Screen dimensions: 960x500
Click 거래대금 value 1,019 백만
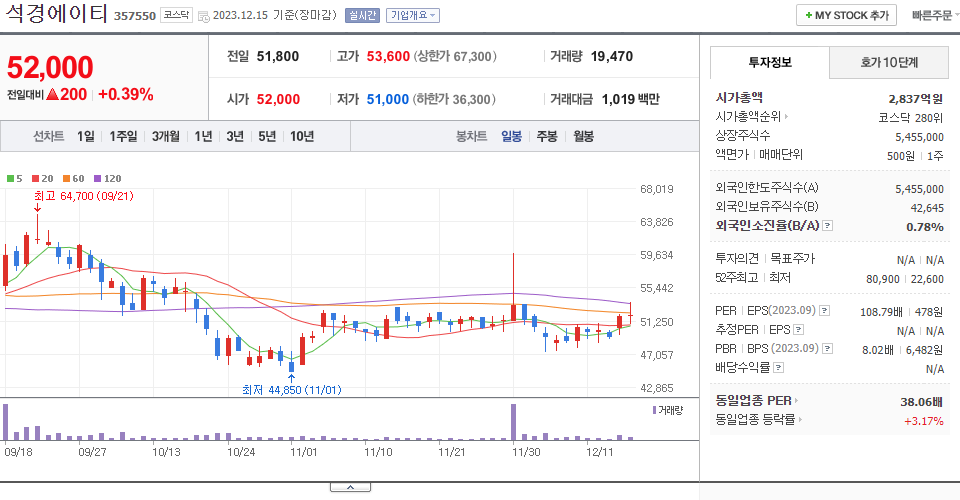click(x=631, y=99)
